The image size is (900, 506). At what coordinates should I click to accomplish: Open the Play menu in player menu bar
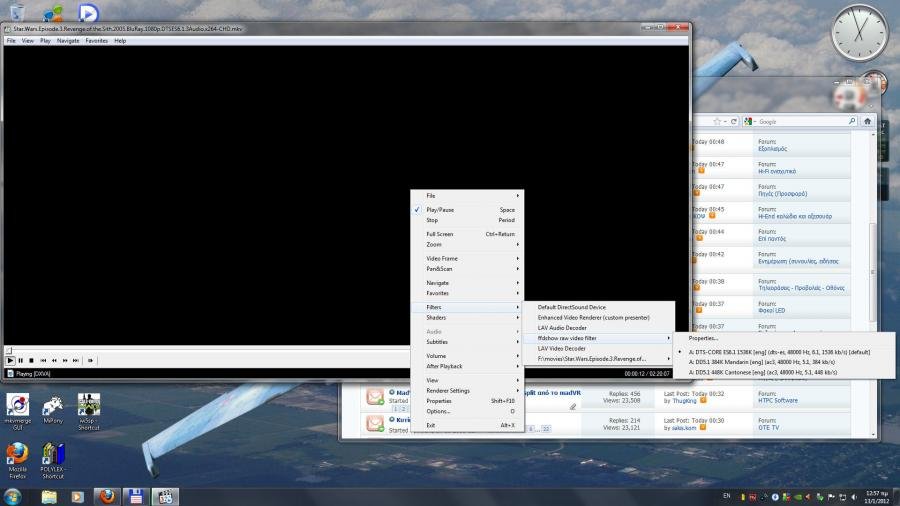point(45,41)
